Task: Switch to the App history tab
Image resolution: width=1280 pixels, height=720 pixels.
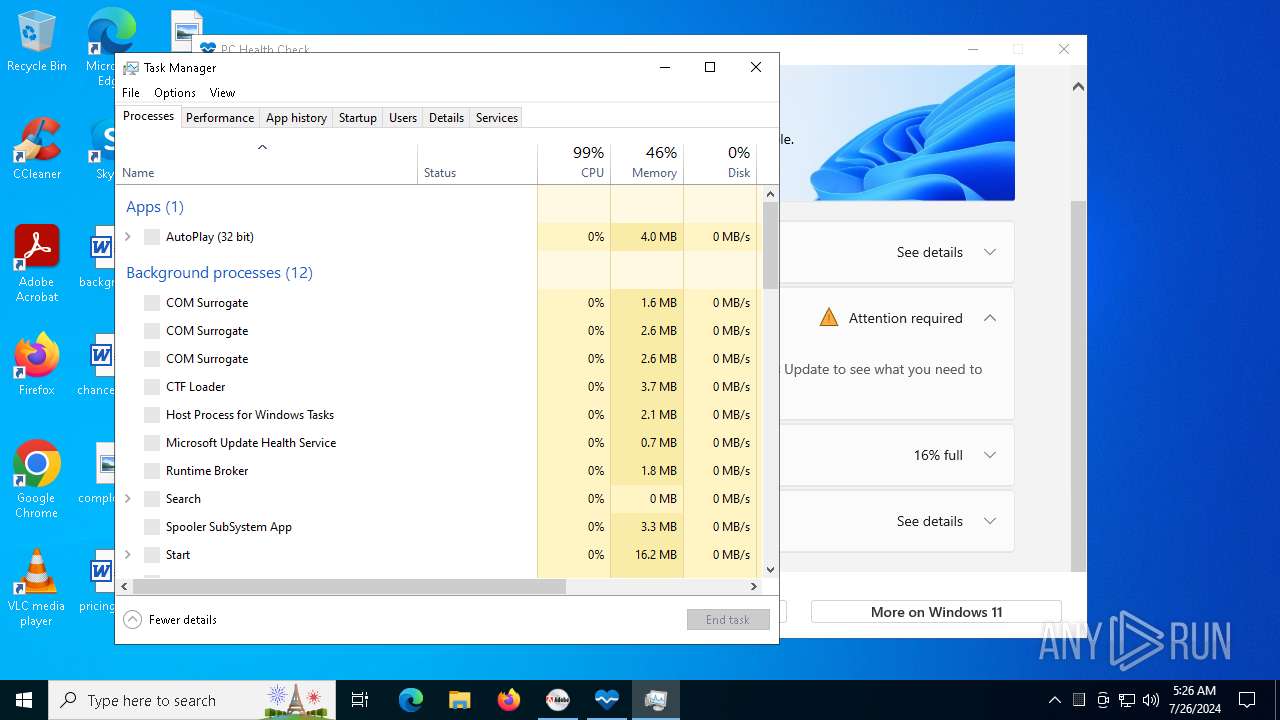Action: pyautogui.click(x=296, y=118)
